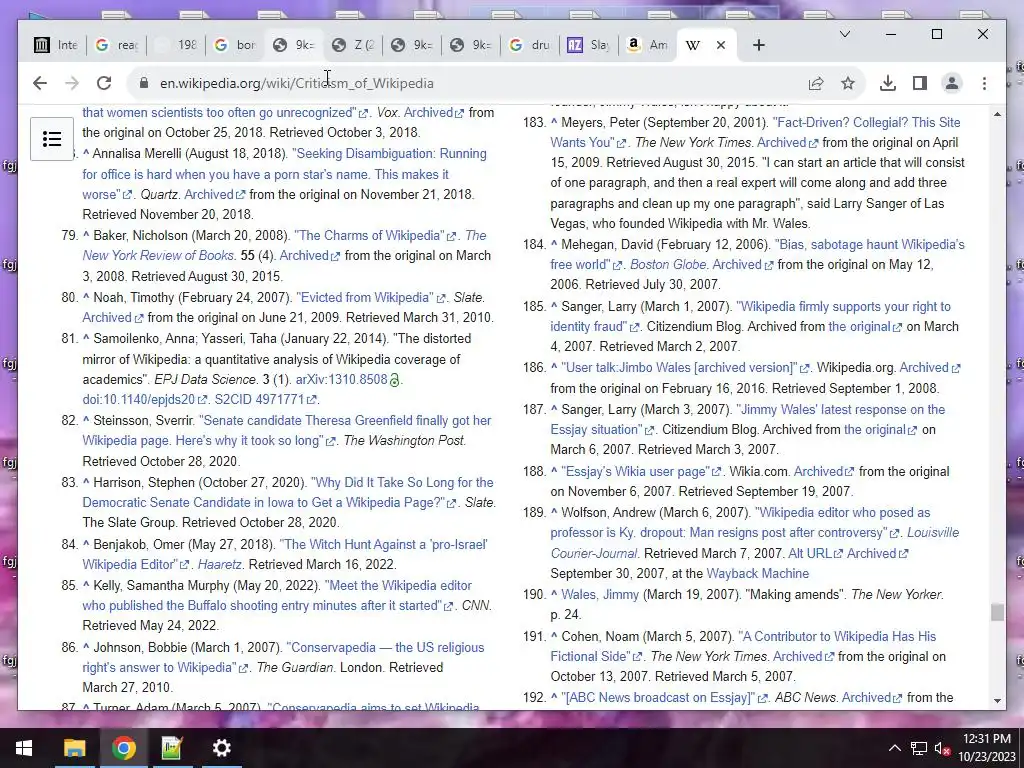Image resolution: width=1024 pixels, height=768 pixels.
Task: Jump back via caret of reference 184
Action: tap(554, 244)
